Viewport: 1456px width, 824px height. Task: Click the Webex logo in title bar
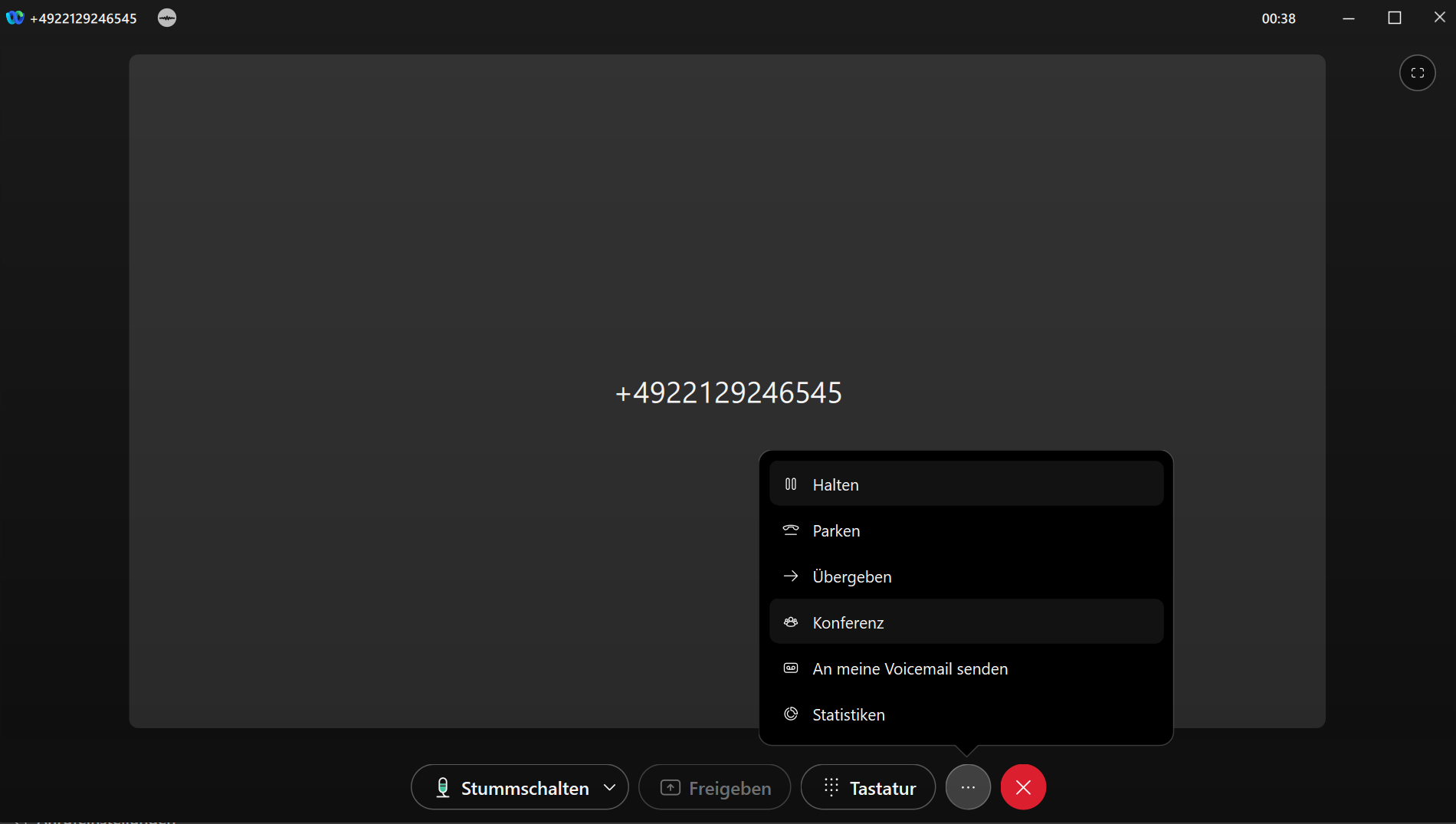(x=15, y=18)
